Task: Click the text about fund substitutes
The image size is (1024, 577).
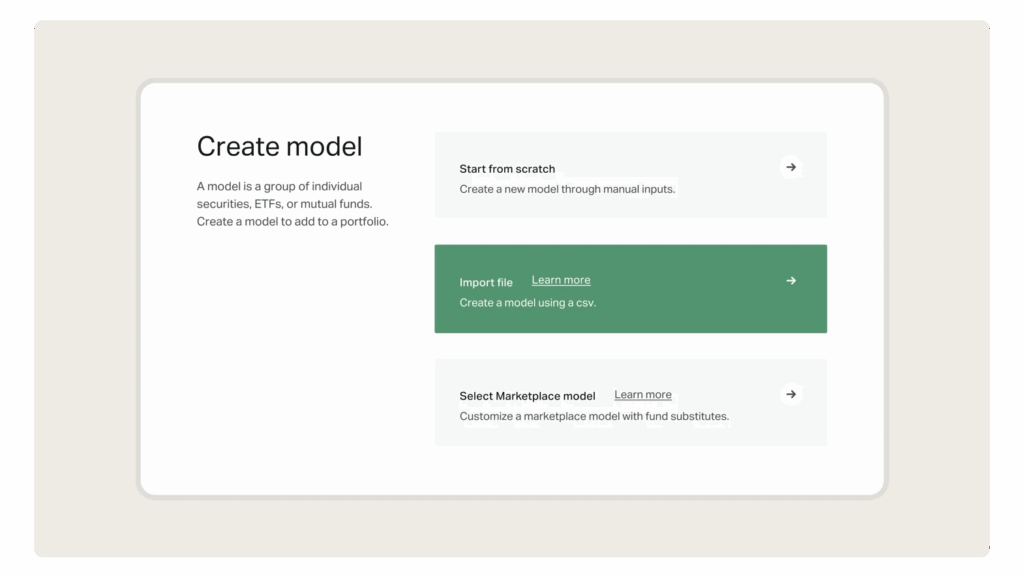Action: [594, 416]
